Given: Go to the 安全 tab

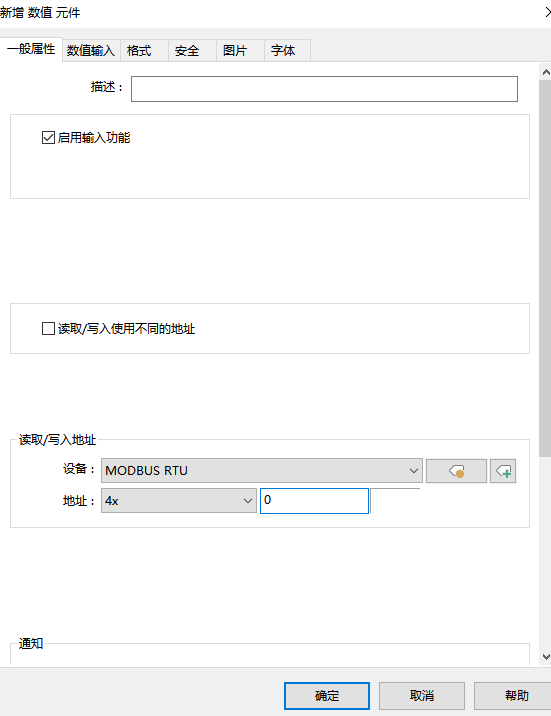Looking at the screenshot, I should tap(192, 50).
